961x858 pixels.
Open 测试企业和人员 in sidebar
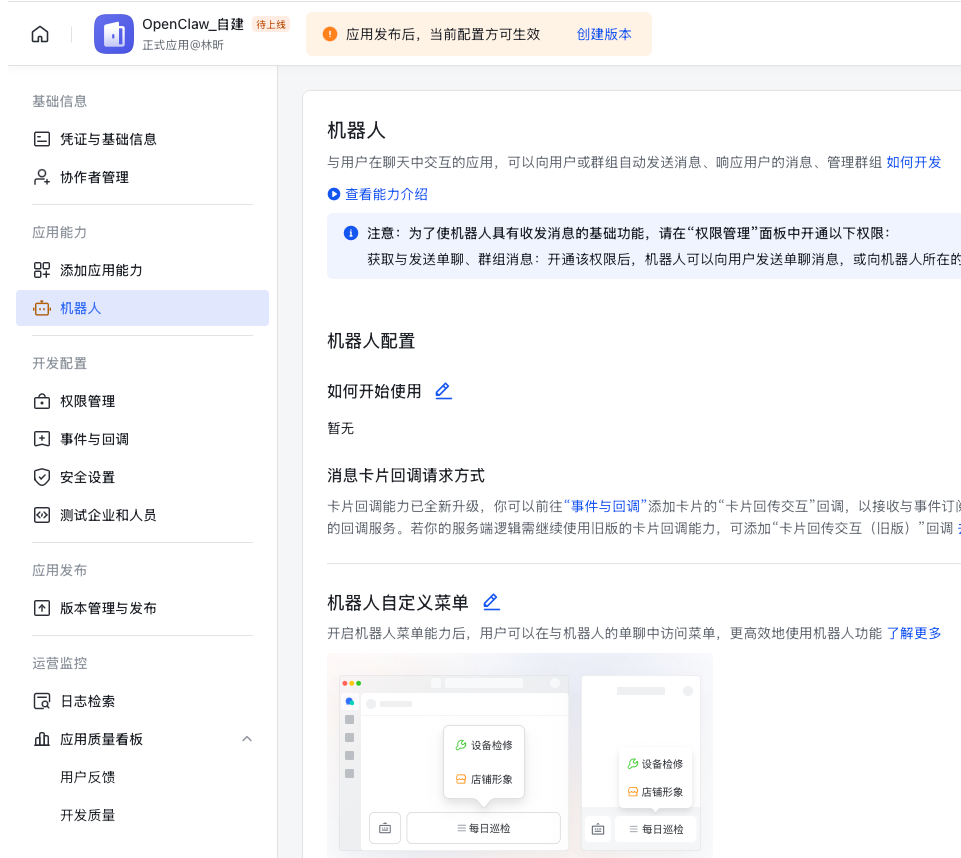[x=108, y=515]
